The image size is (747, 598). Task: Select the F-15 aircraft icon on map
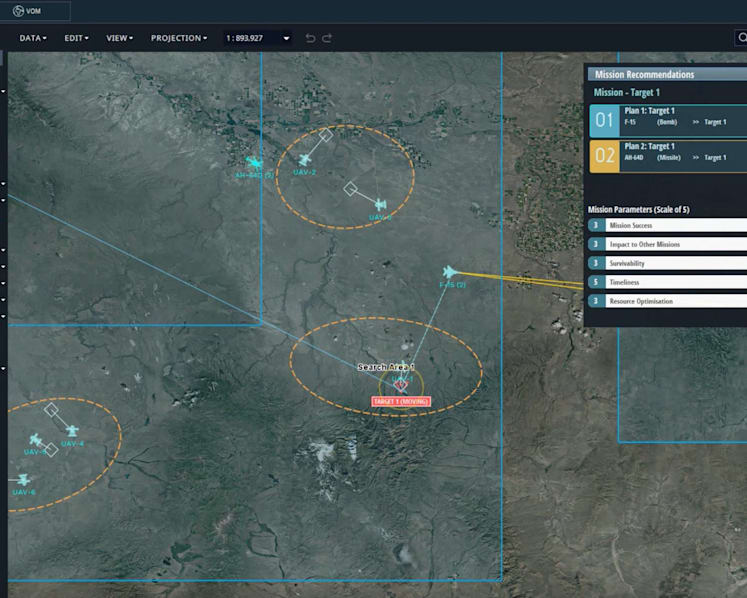click(x=450, y=272)
